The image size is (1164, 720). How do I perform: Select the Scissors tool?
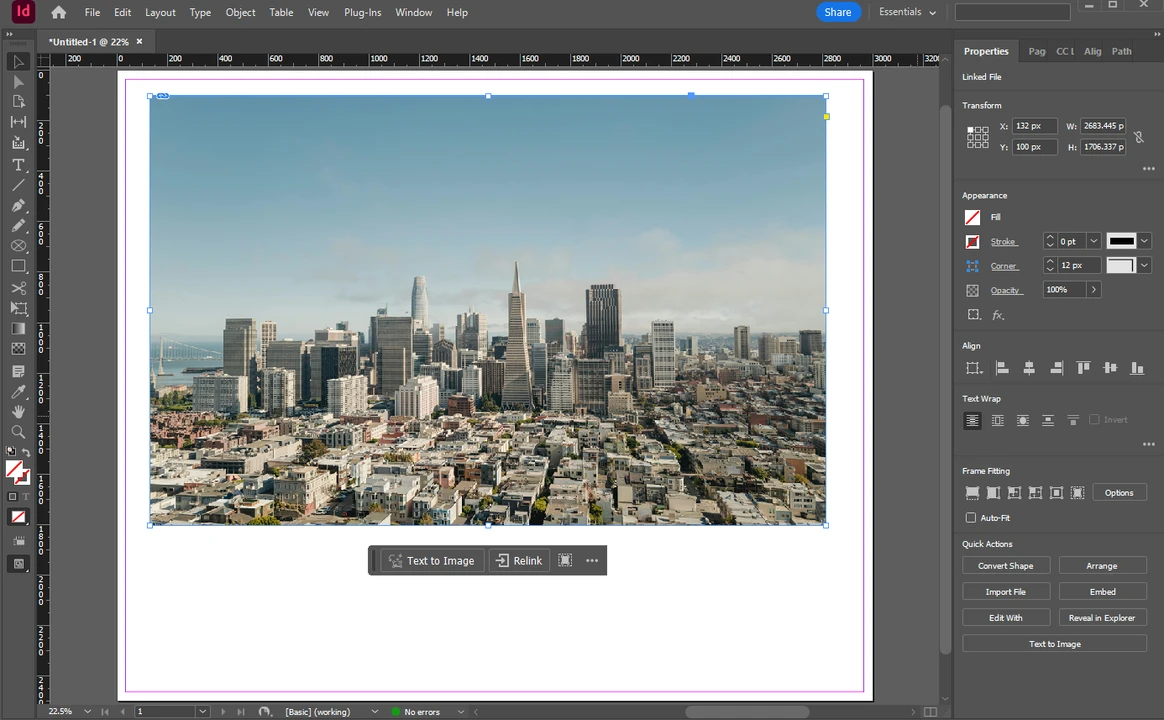pyautogui.click(x=19, y=288)
